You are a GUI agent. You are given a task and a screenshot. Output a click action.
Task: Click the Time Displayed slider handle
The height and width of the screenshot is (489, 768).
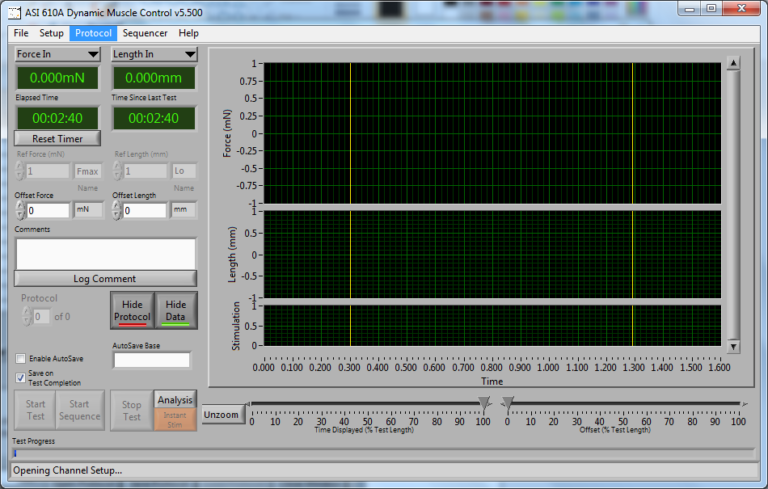pyautogui.click(x=485, y=403)
